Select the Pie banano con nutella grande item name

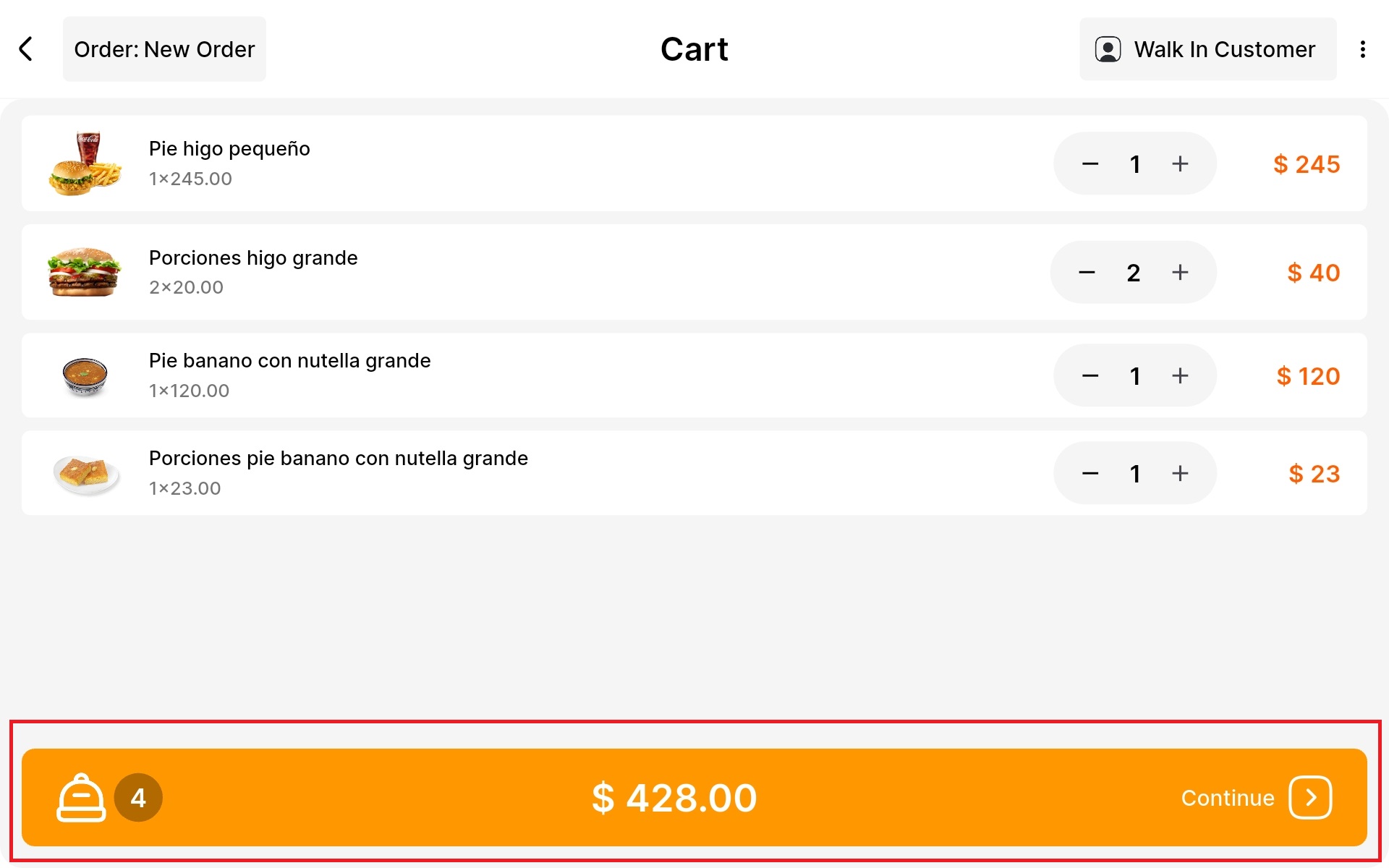(x=289, y=360)
